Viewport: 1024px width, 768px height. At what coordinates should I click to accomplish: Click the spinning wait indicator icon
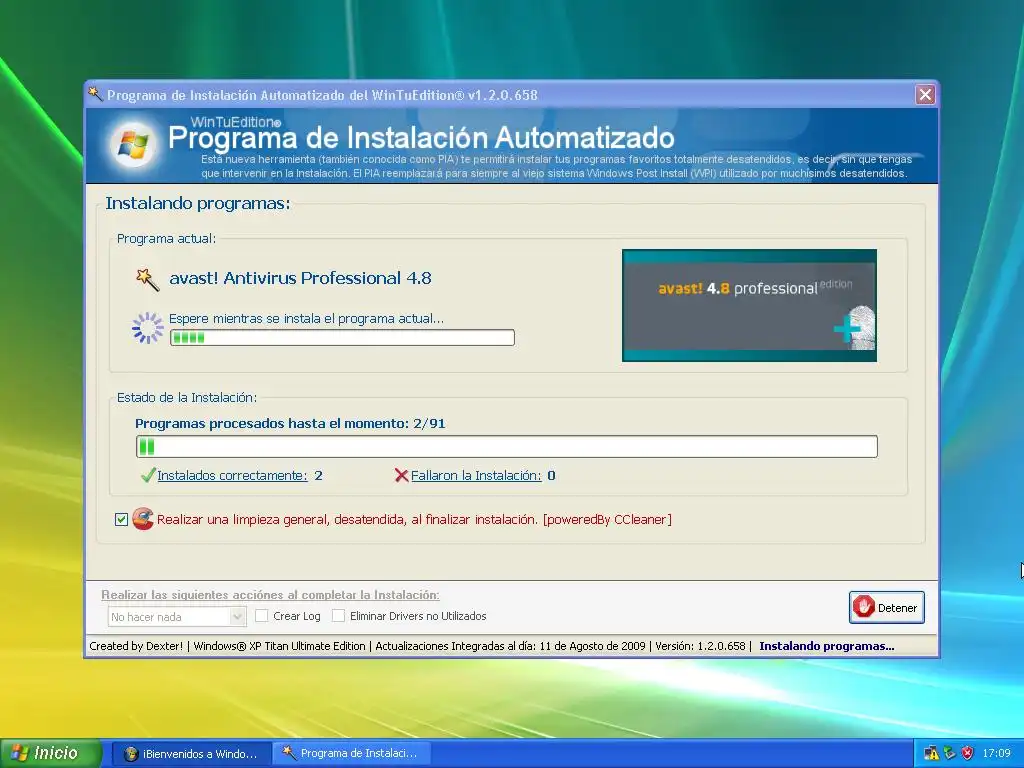pyautogui.click(x=148, y=327)
